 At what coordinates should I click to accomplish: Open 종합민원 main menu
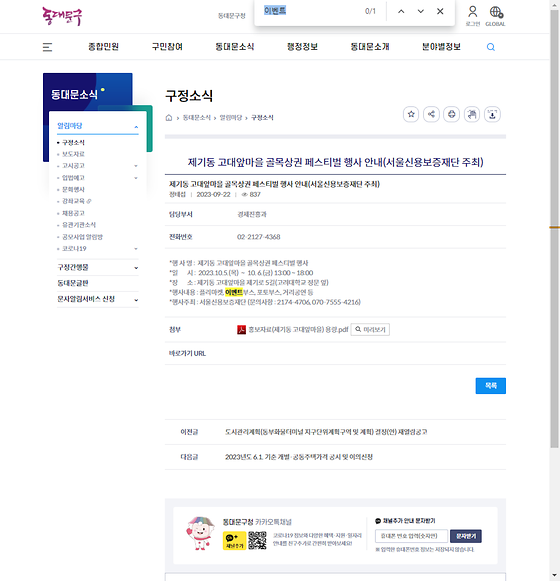tap(103, 47)
